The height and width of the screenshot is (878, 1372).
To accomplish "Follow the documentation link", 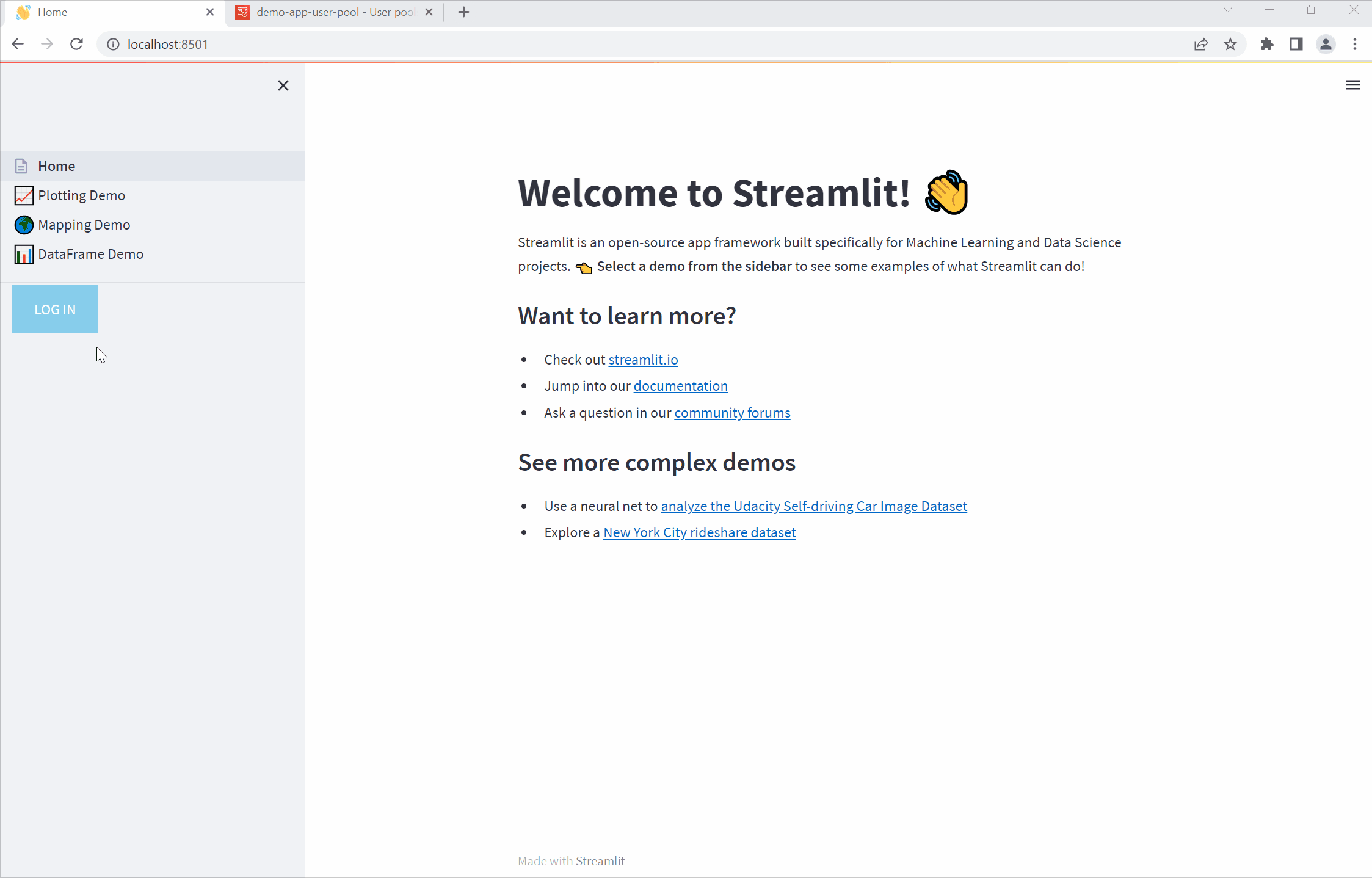I will pyautogui.click(x=680, y=386).
